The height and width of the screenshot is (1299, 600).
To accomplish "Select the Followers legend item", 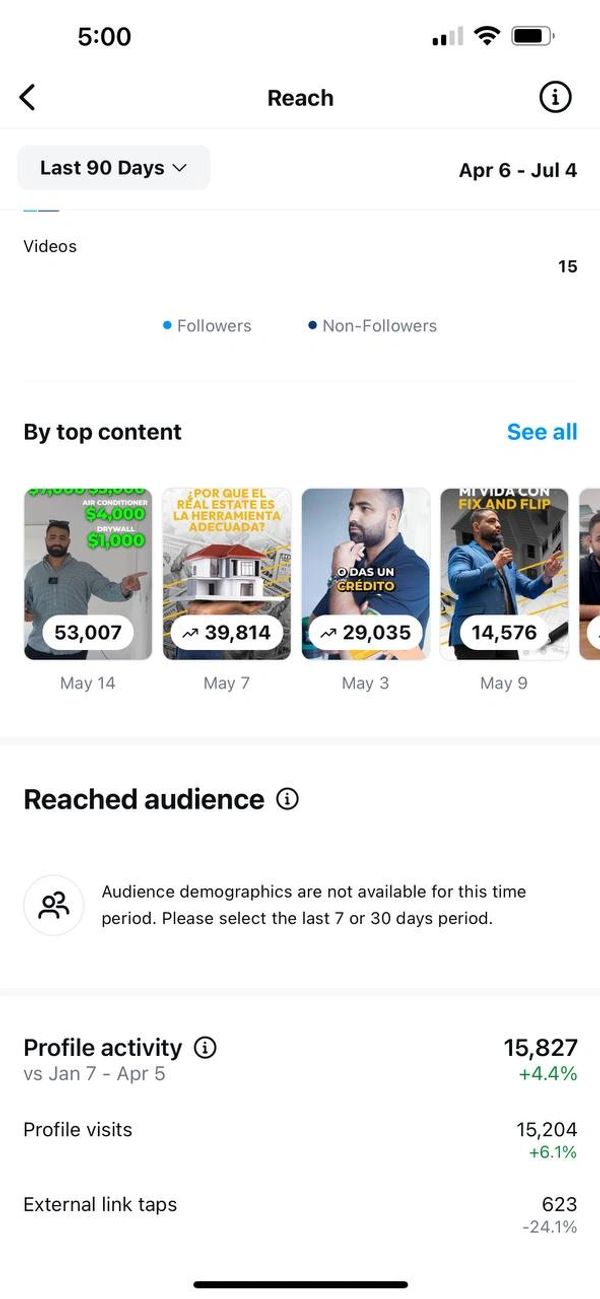I will [207, 326].
